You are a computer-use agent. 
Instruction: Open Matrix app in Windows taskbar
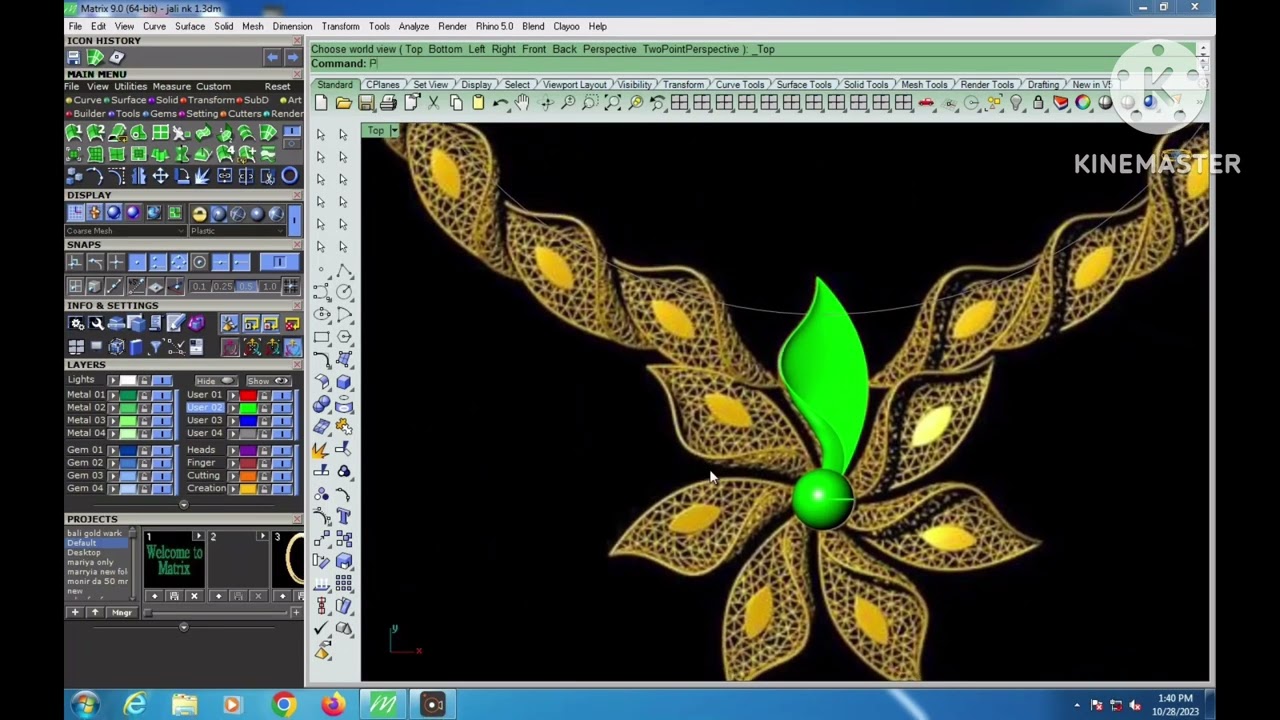383,705
